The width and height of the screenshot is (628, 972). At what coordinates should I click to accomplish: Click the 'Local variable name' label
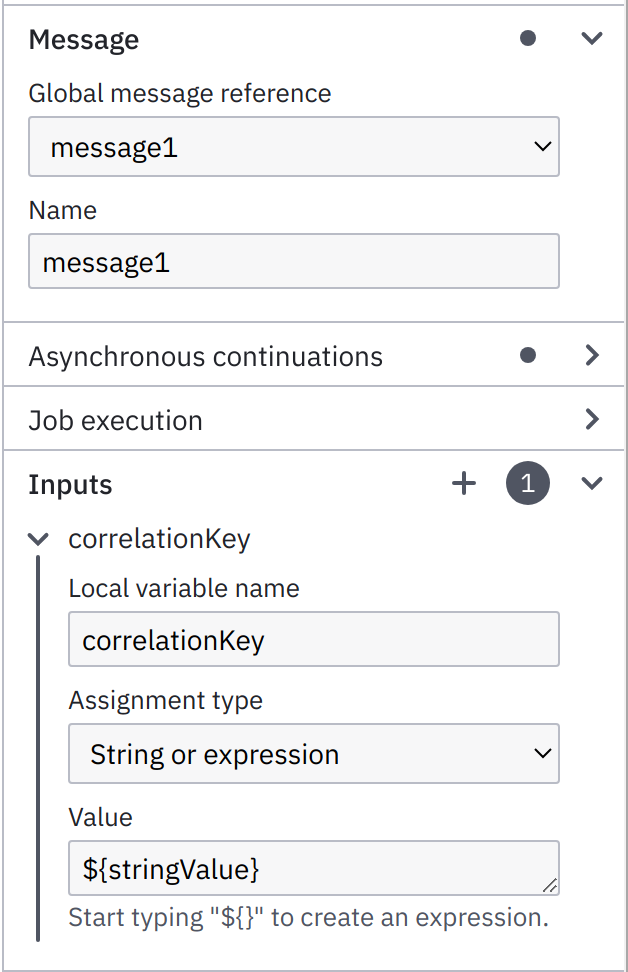pyautogui.click(x=184, y=588)
